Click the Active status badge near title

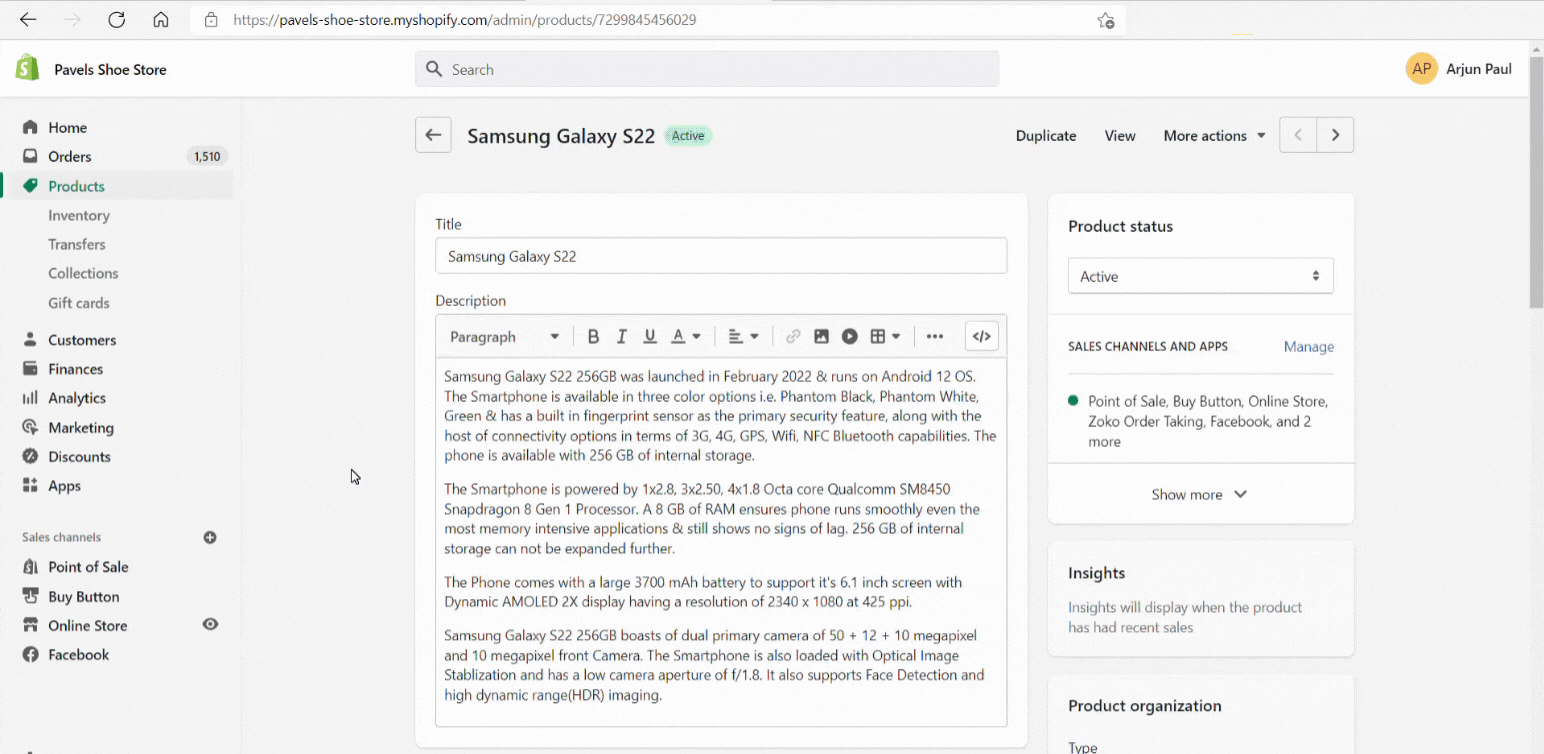[x=688, y=136]
